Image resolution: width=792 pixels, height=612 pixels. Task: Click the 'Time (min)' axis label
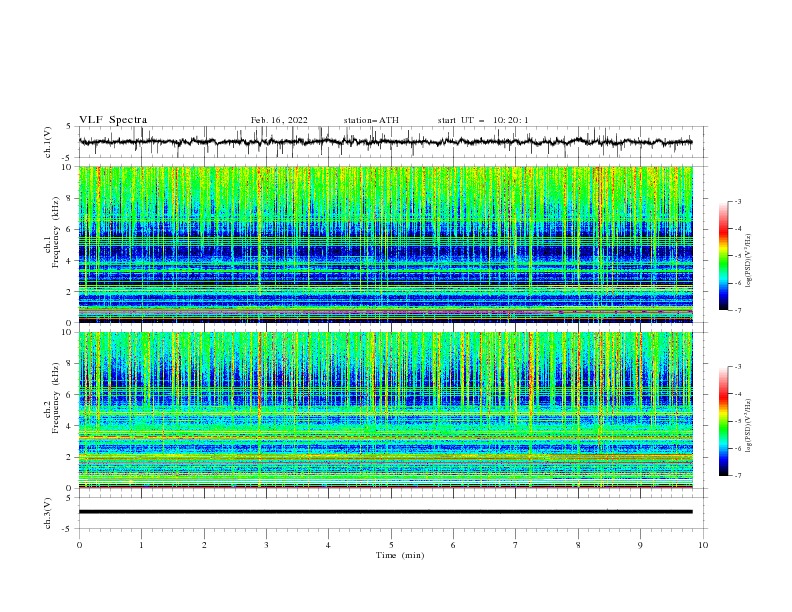point(400,555)
